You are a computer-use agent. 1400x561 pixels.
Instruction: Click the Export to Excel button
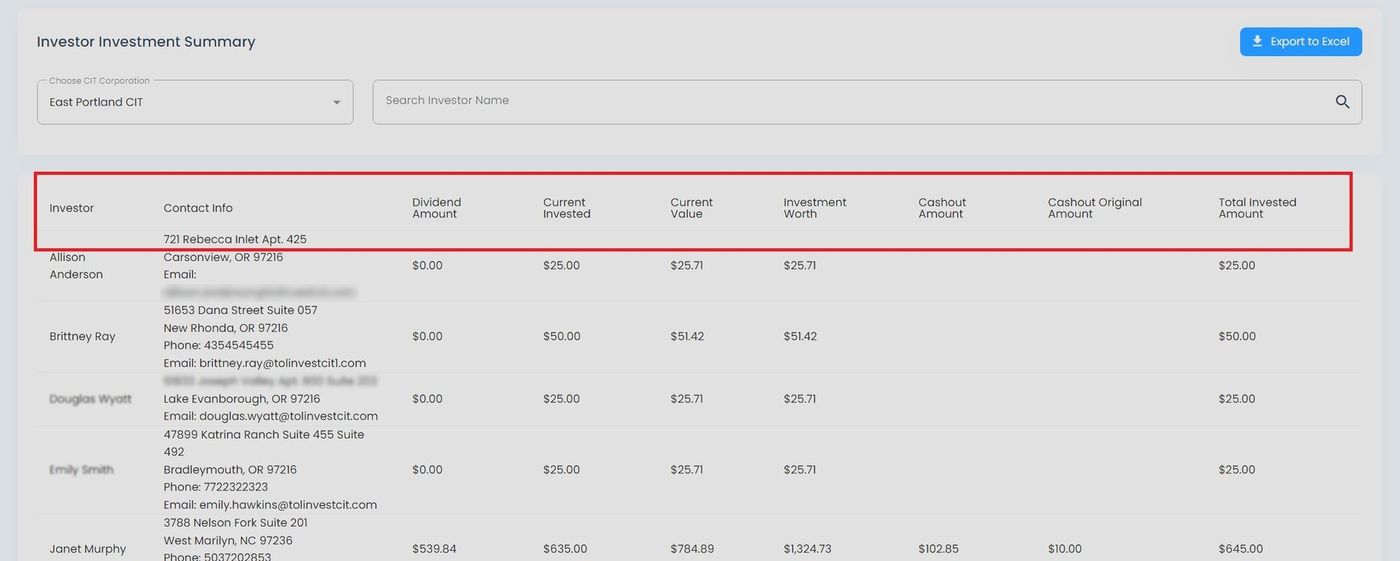coord(1300,42)
